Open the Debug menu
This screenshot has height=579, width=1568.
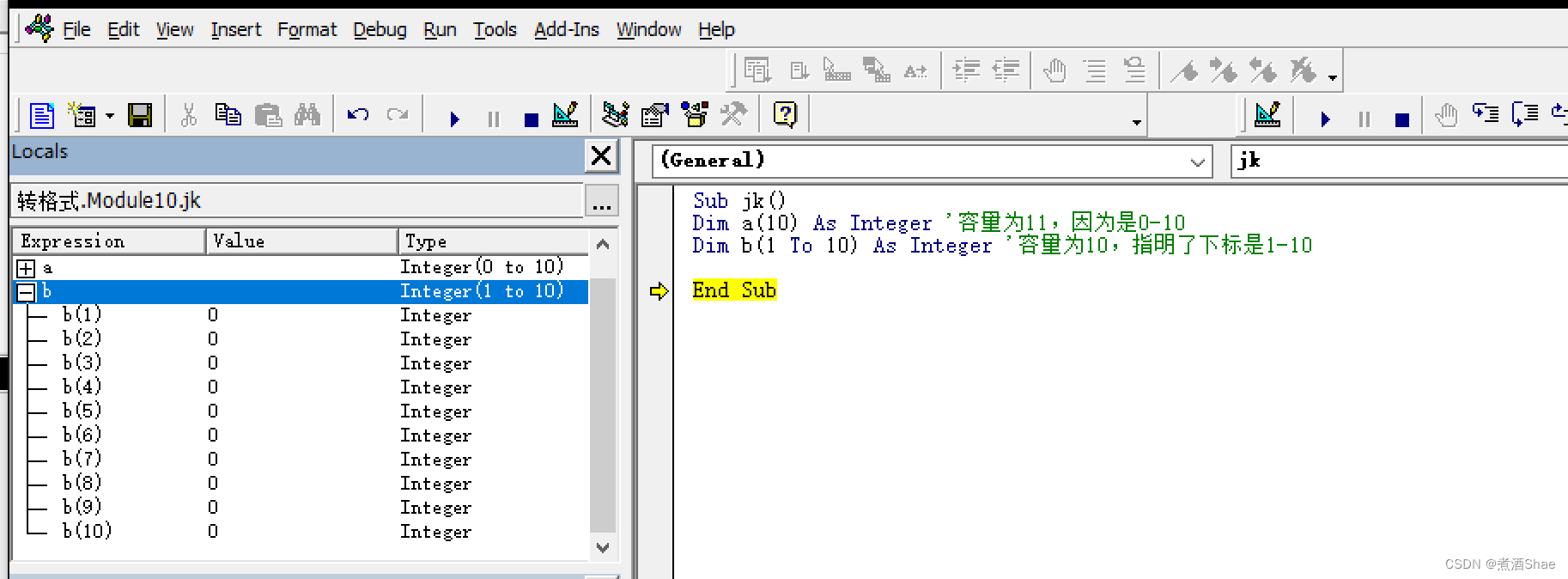[x=380, y=30]
